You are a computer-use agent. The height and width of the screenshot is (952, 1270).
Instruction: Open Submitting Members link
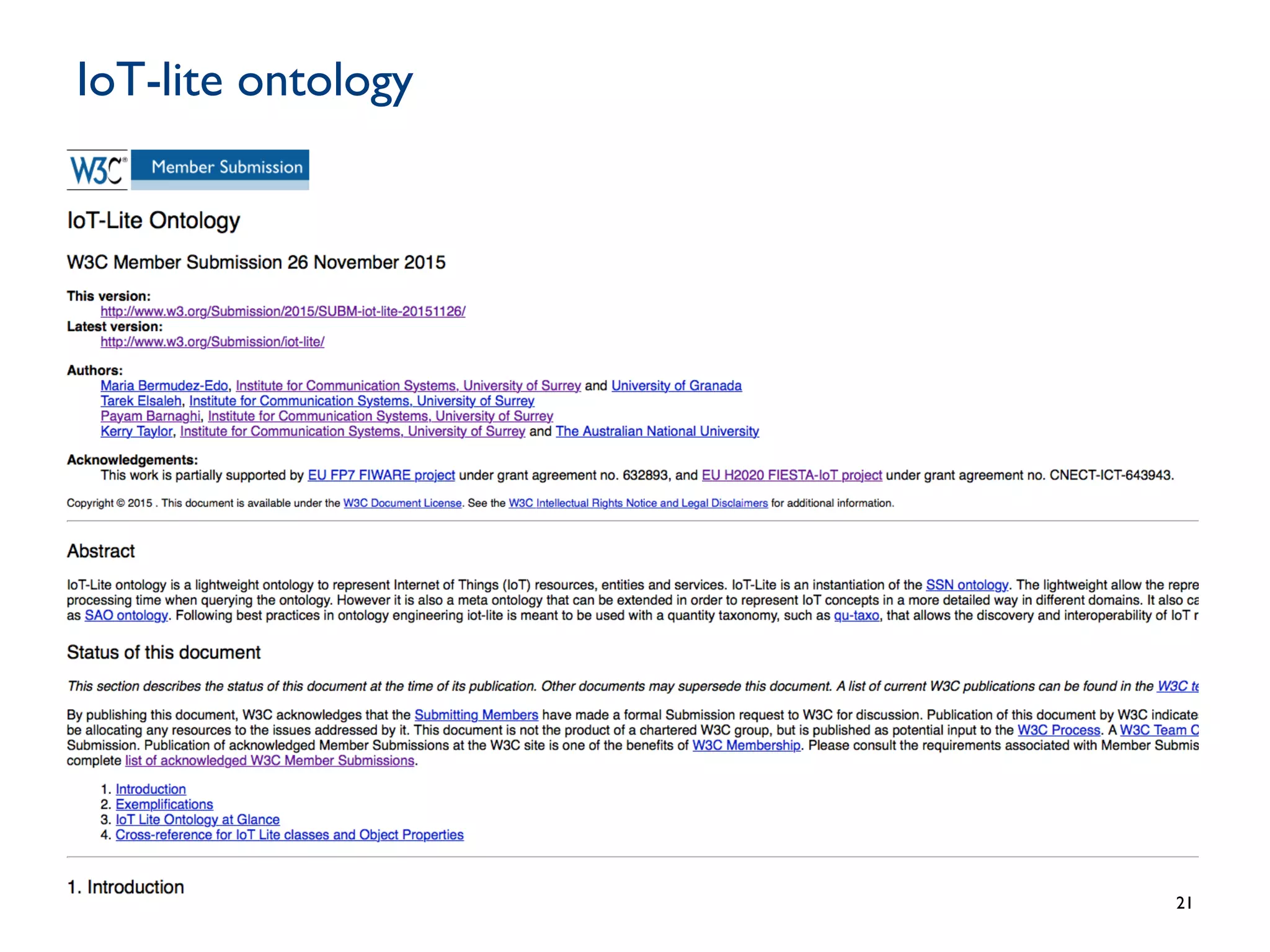(476, 715)
